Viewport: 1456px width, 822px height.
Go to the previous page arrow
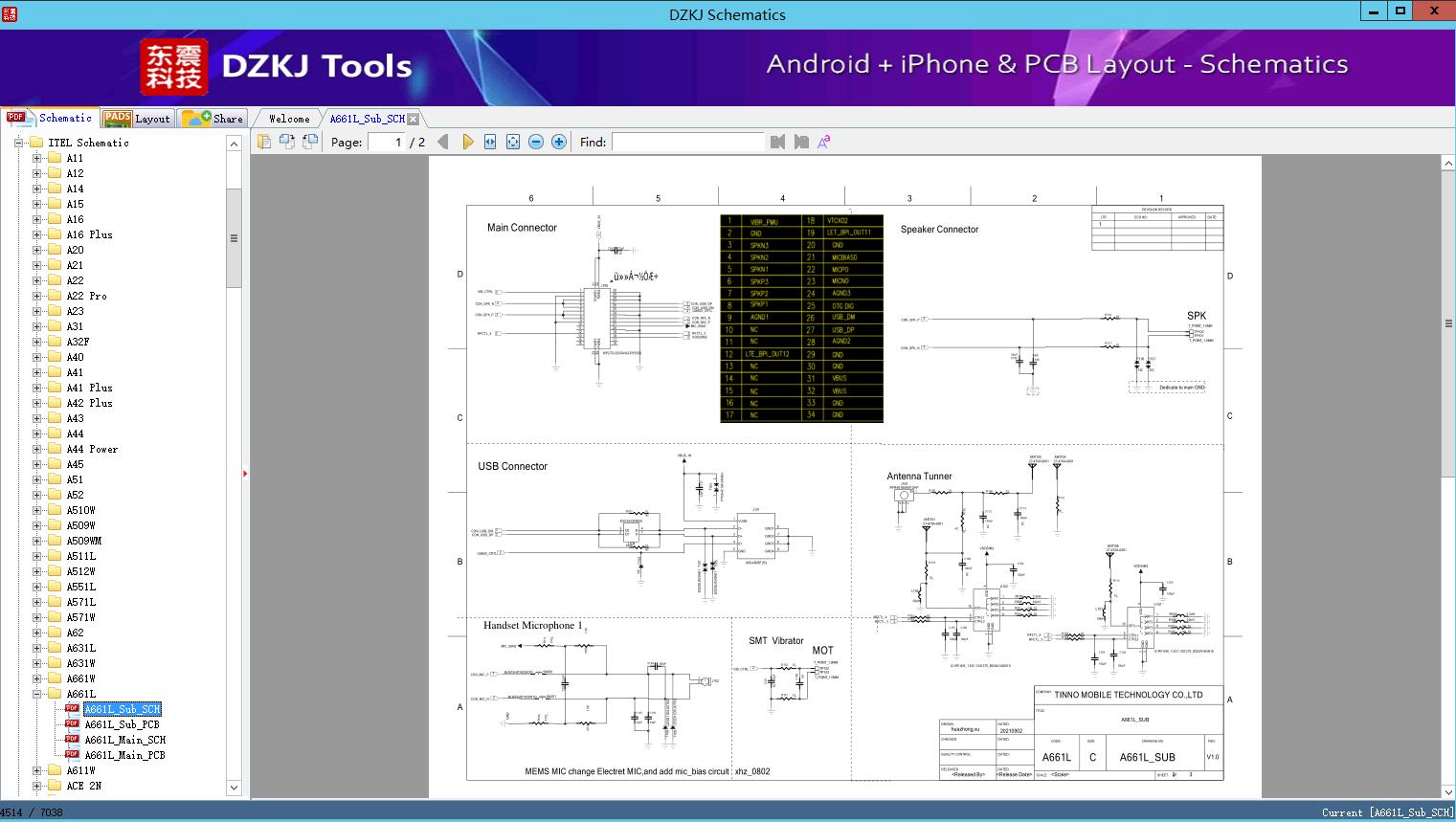coord(443,142)
